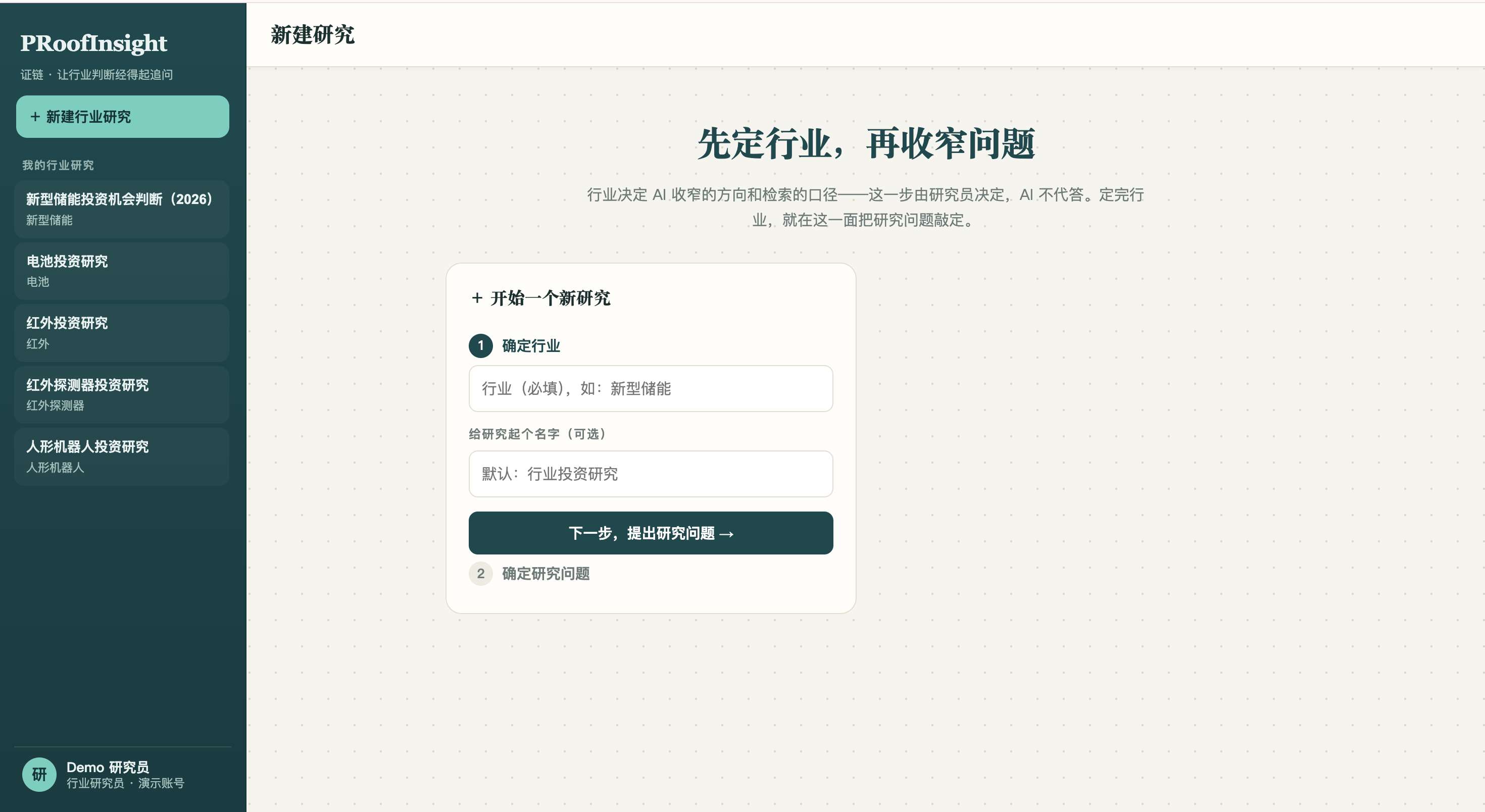Open the 电池投资研究 sidebar entry
This screenshot has height=812, width=1485.
(x=122, y=271)
